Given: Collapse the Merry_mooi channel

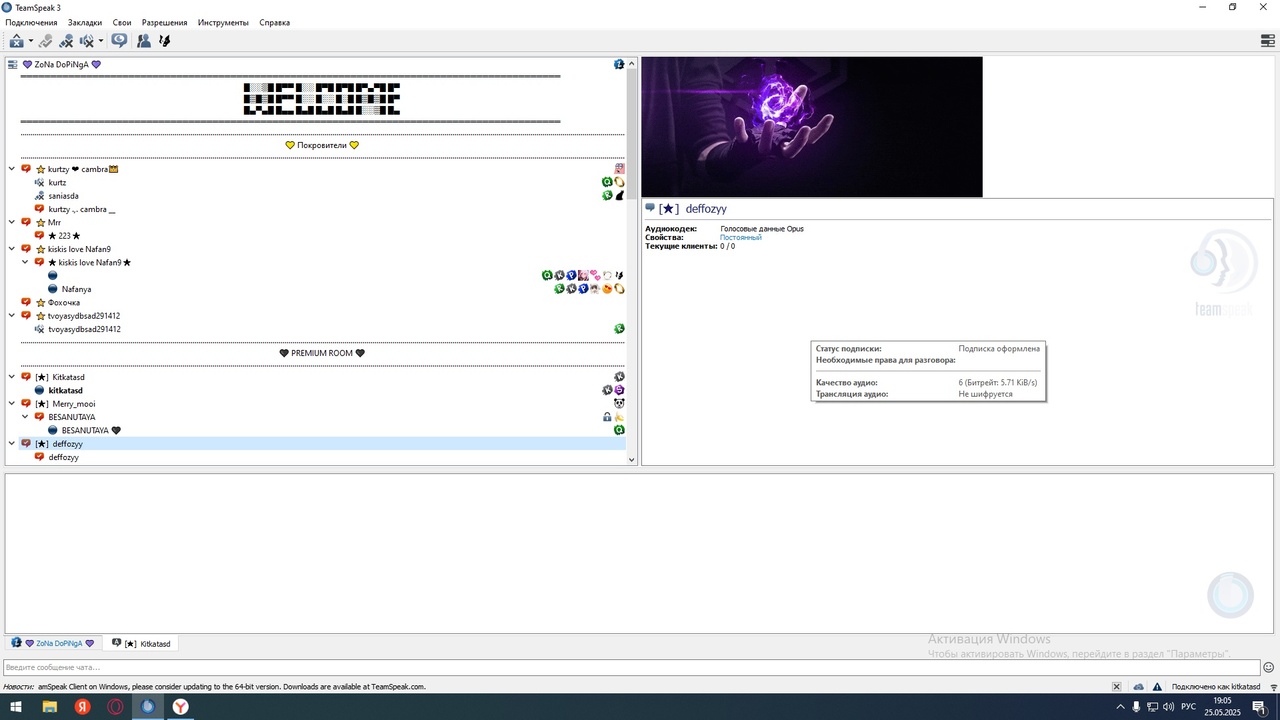Looking at the screenshot, I should tap(12, 404).
